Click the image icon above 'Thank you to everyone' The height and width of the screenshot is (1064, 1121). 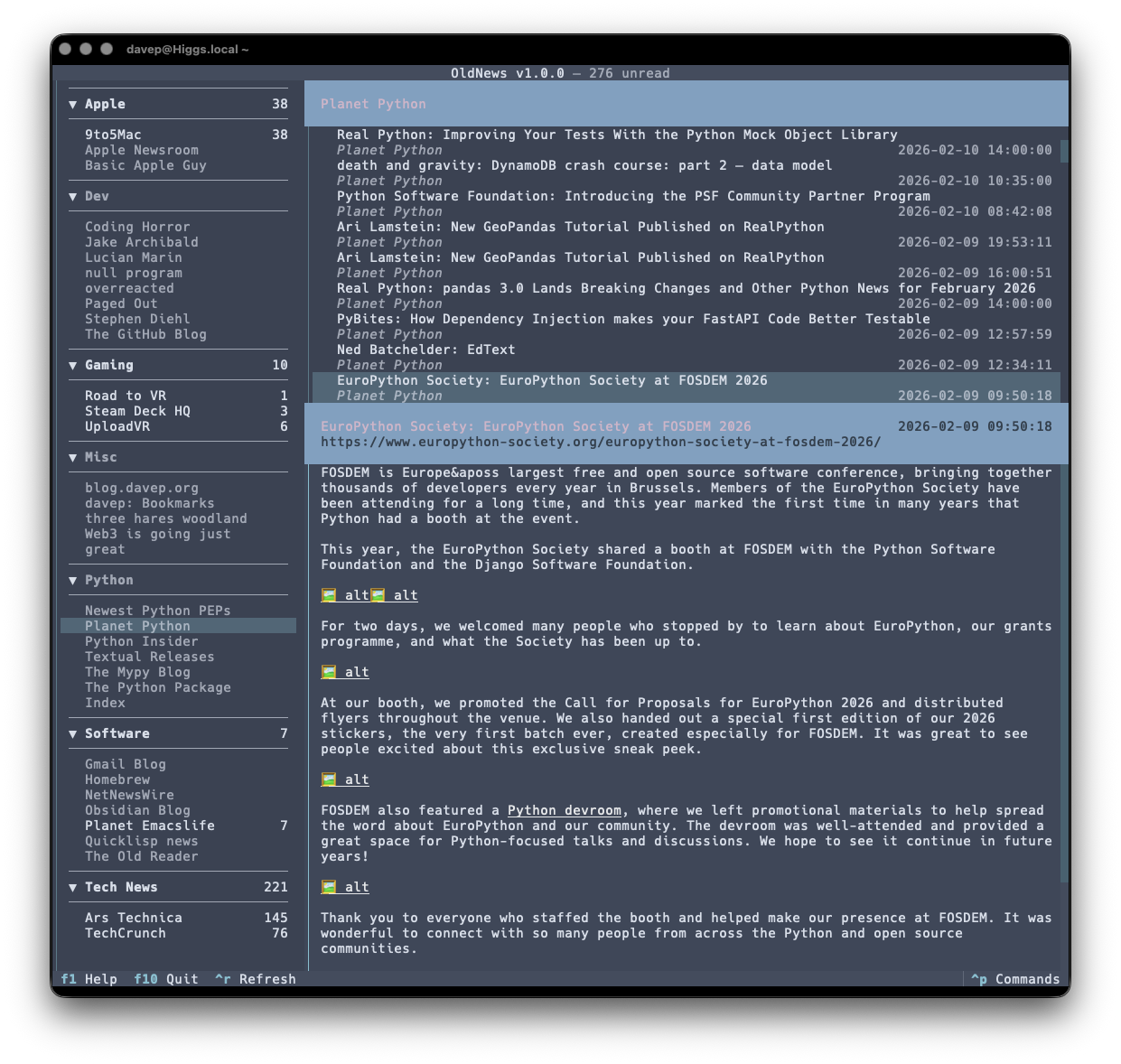pos(329,887)
